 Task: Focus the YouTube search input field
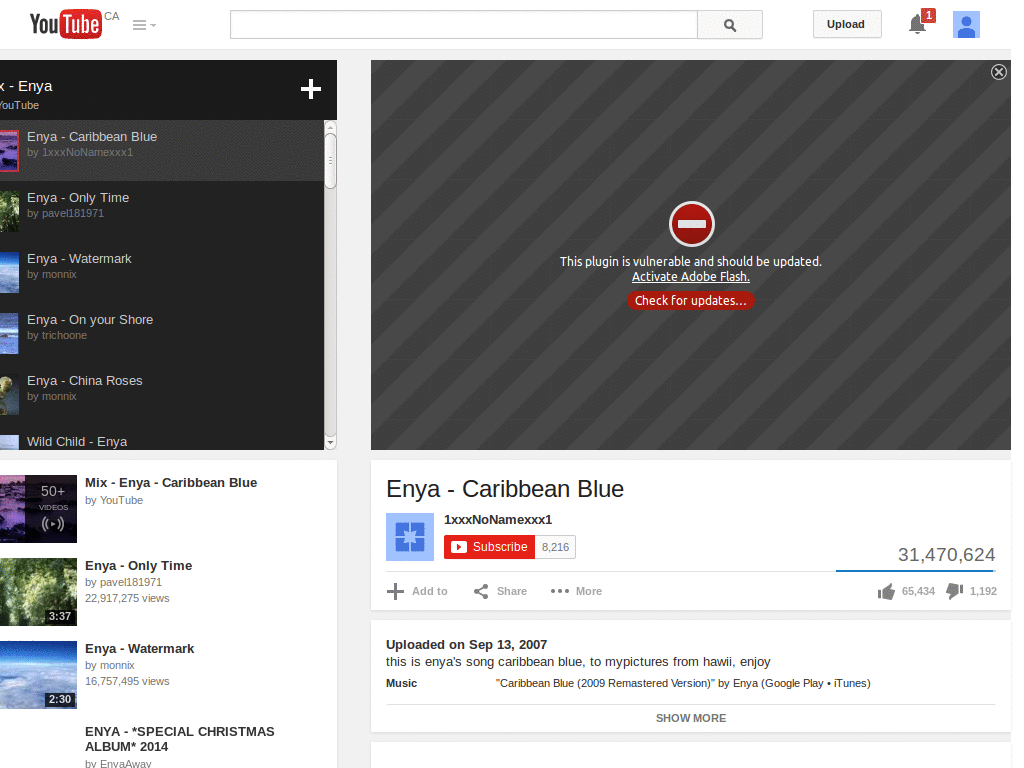[x=464, y=25]
